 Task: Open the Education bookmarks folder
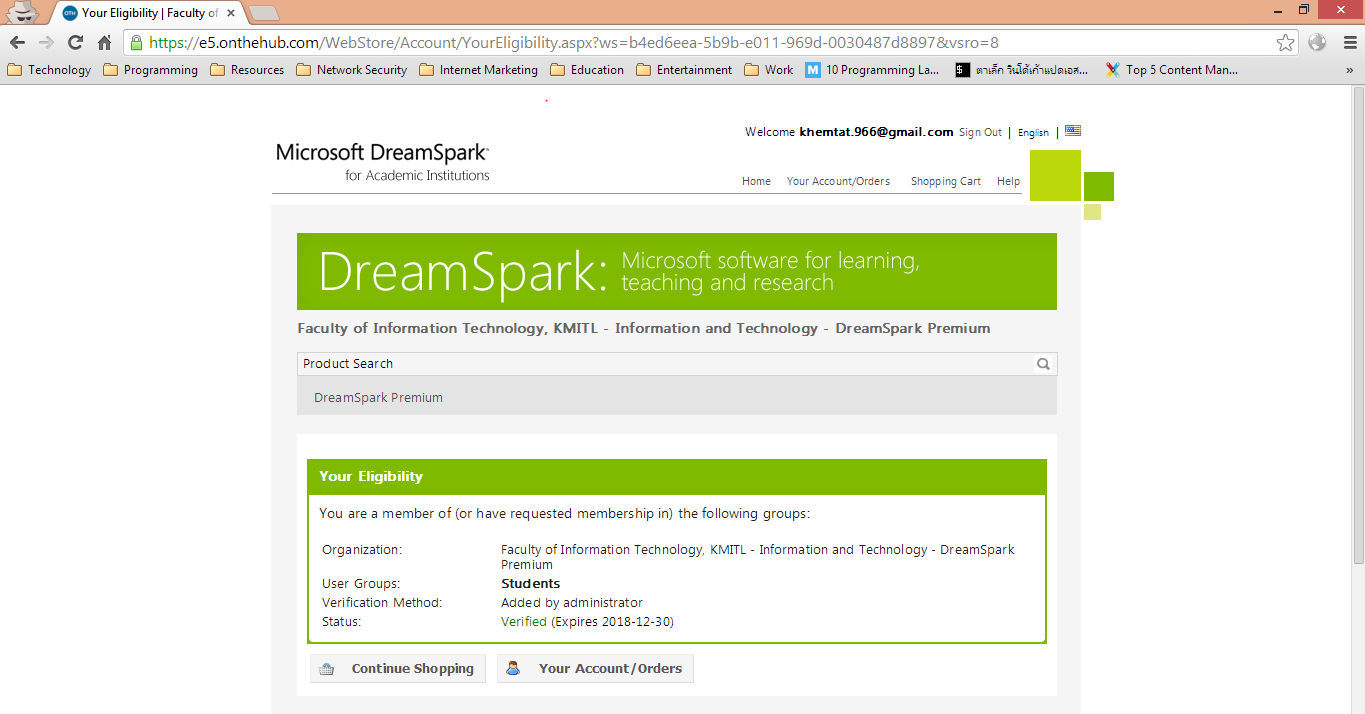point(587,70)
